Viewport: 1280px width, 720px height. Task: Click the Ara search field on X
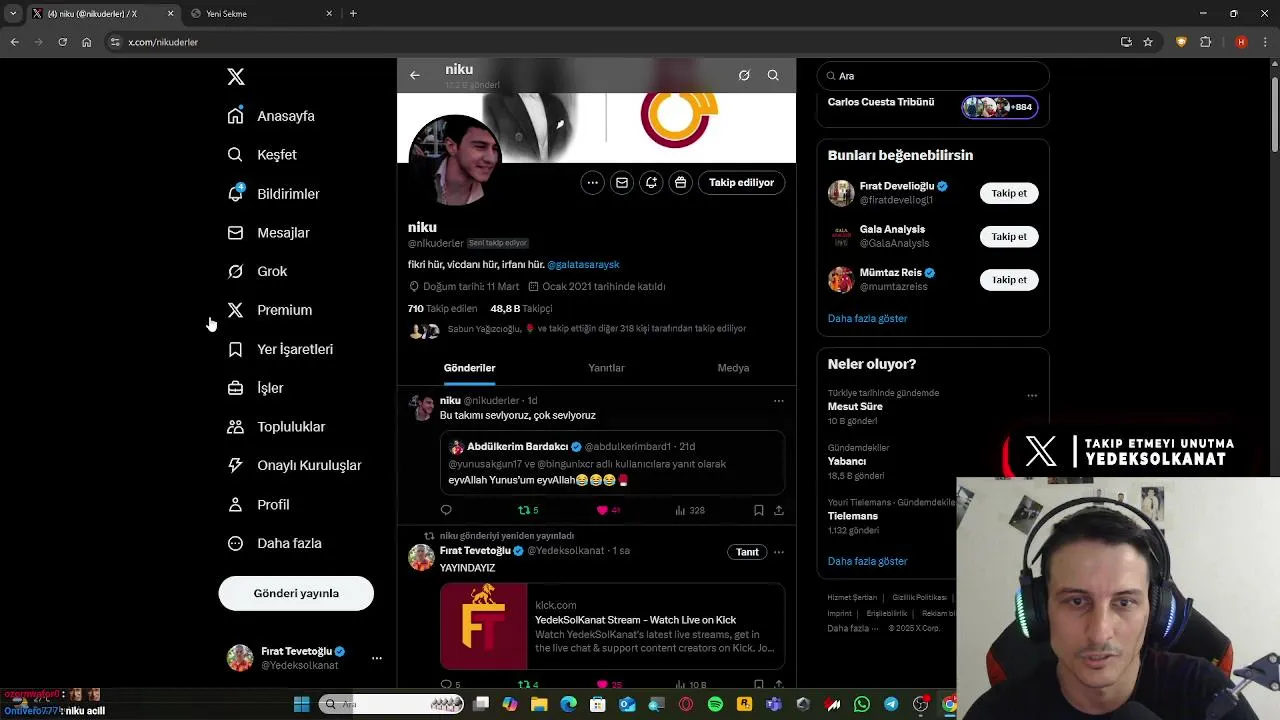(933, 76)
